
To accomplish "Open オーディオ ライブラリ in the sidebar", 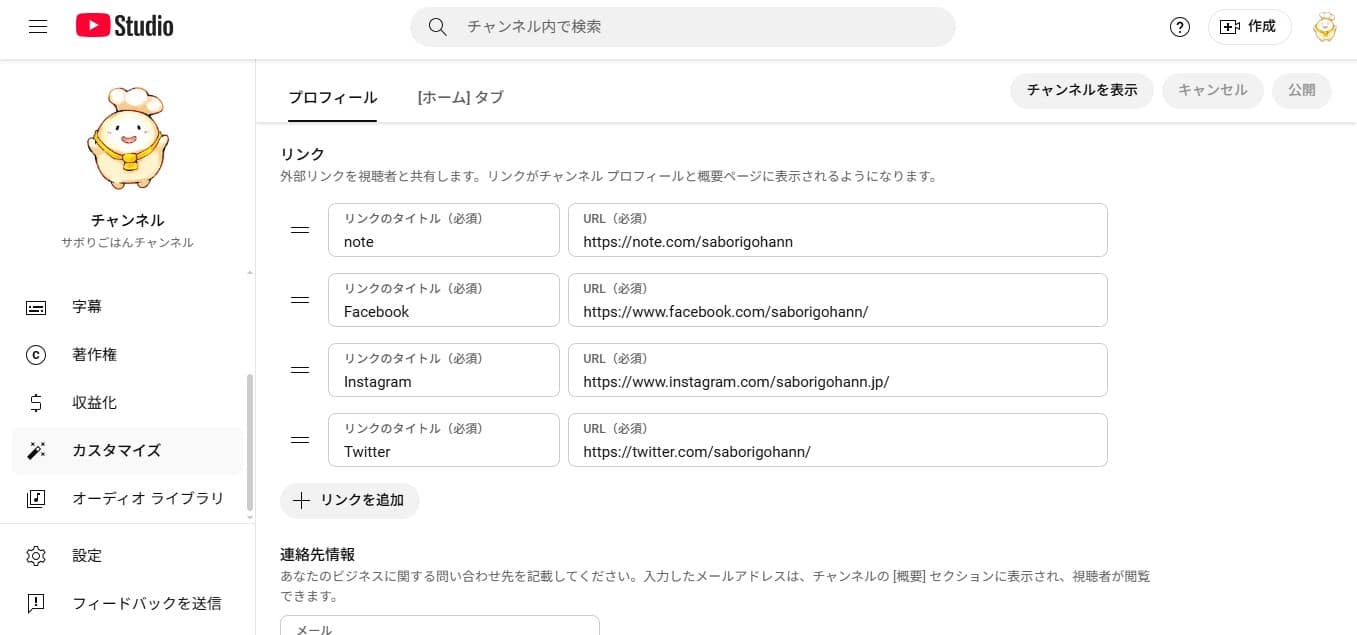I will 127,498.
